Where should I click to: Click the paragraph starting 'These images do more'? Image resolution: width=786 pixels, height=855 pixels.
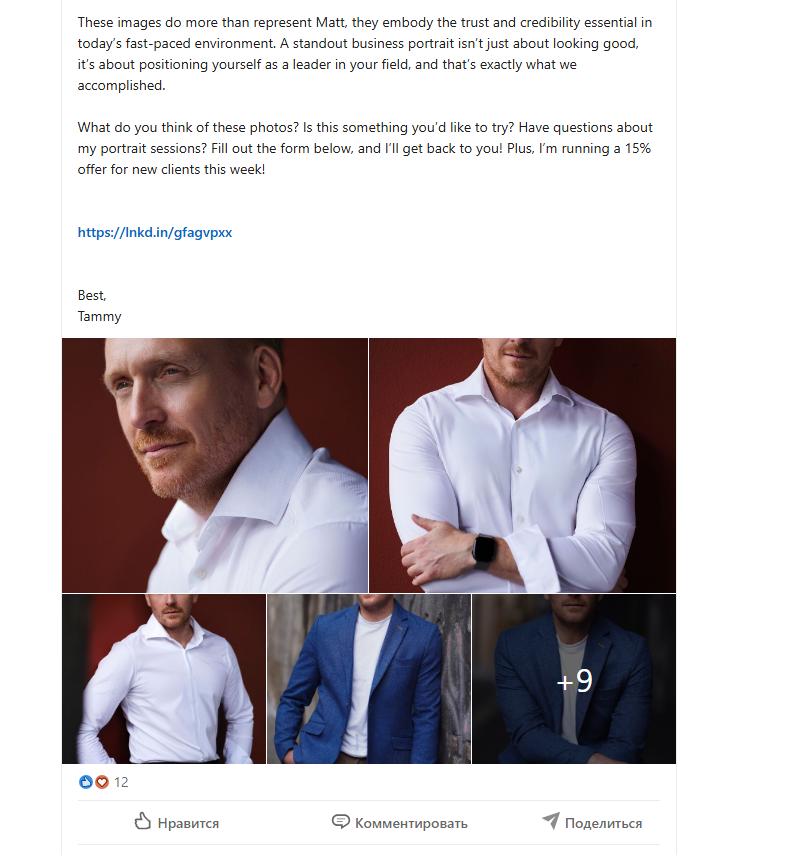click(x=364, y=54)
